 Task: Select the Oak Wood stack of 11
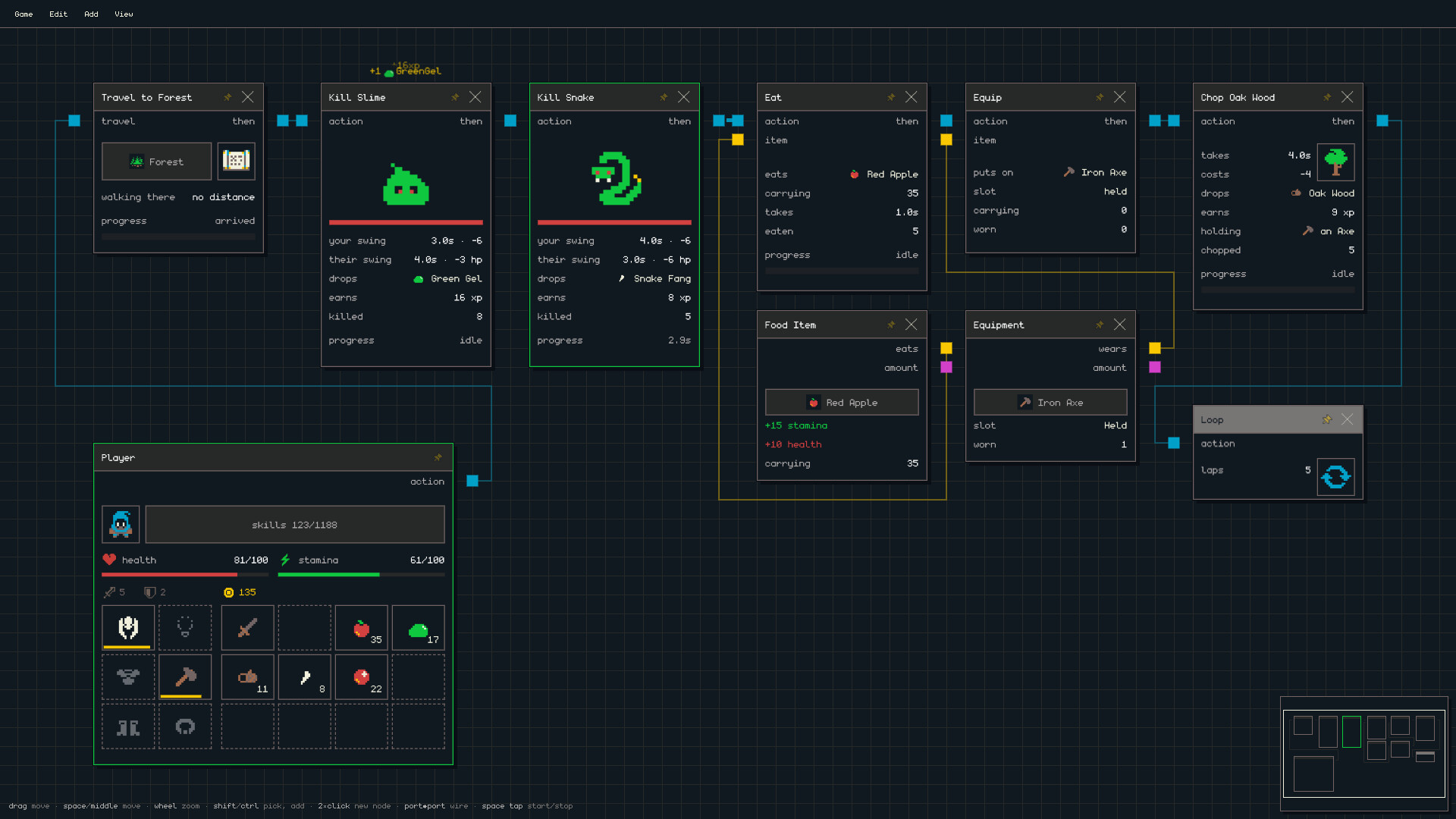[x=247, y=677]
